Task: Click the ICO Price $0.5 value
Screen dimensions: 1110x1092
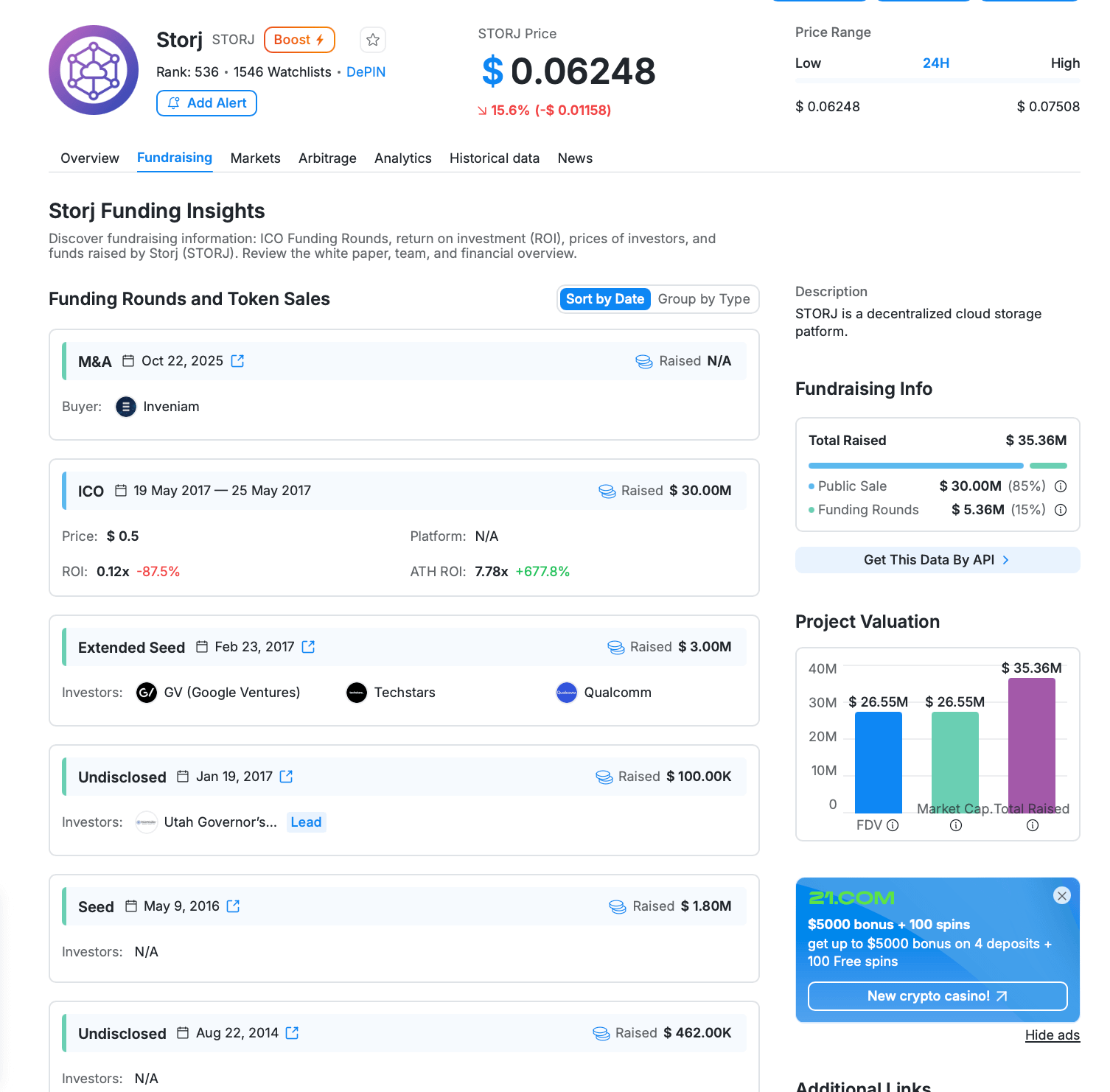Action: [122, 536]
